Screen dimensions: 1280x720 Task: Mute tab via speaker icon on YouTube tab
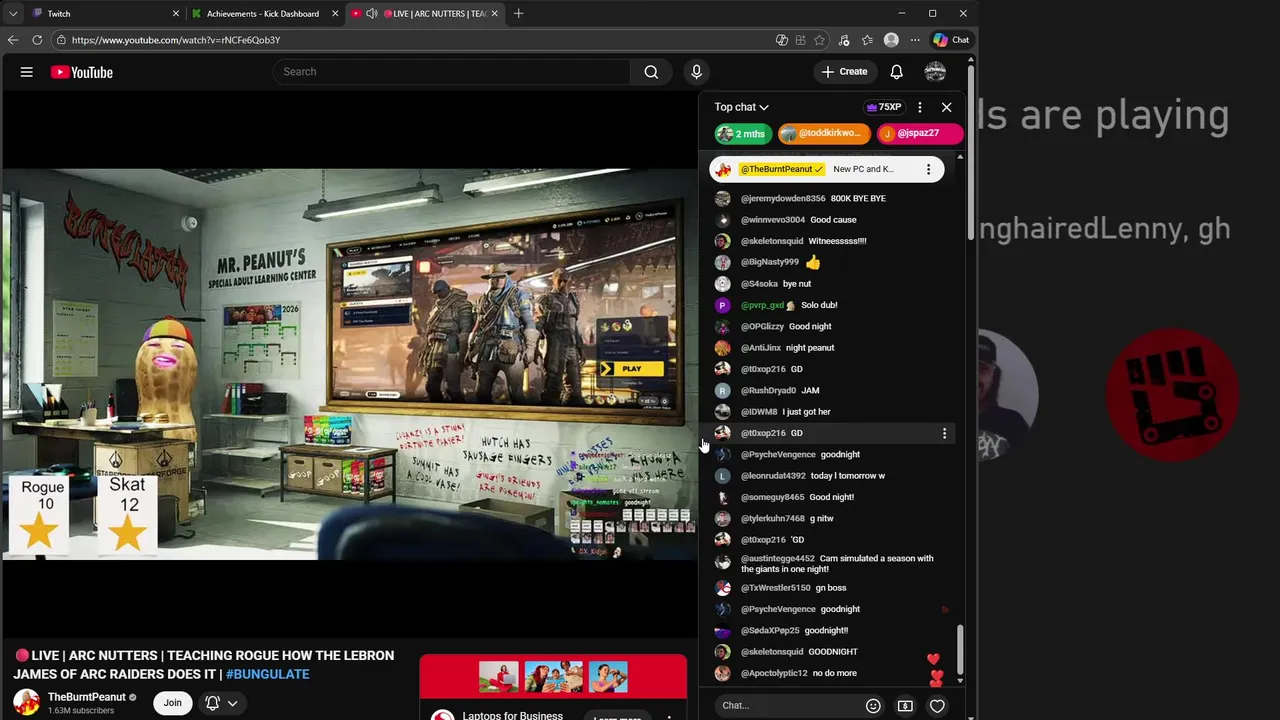[372, 14]
